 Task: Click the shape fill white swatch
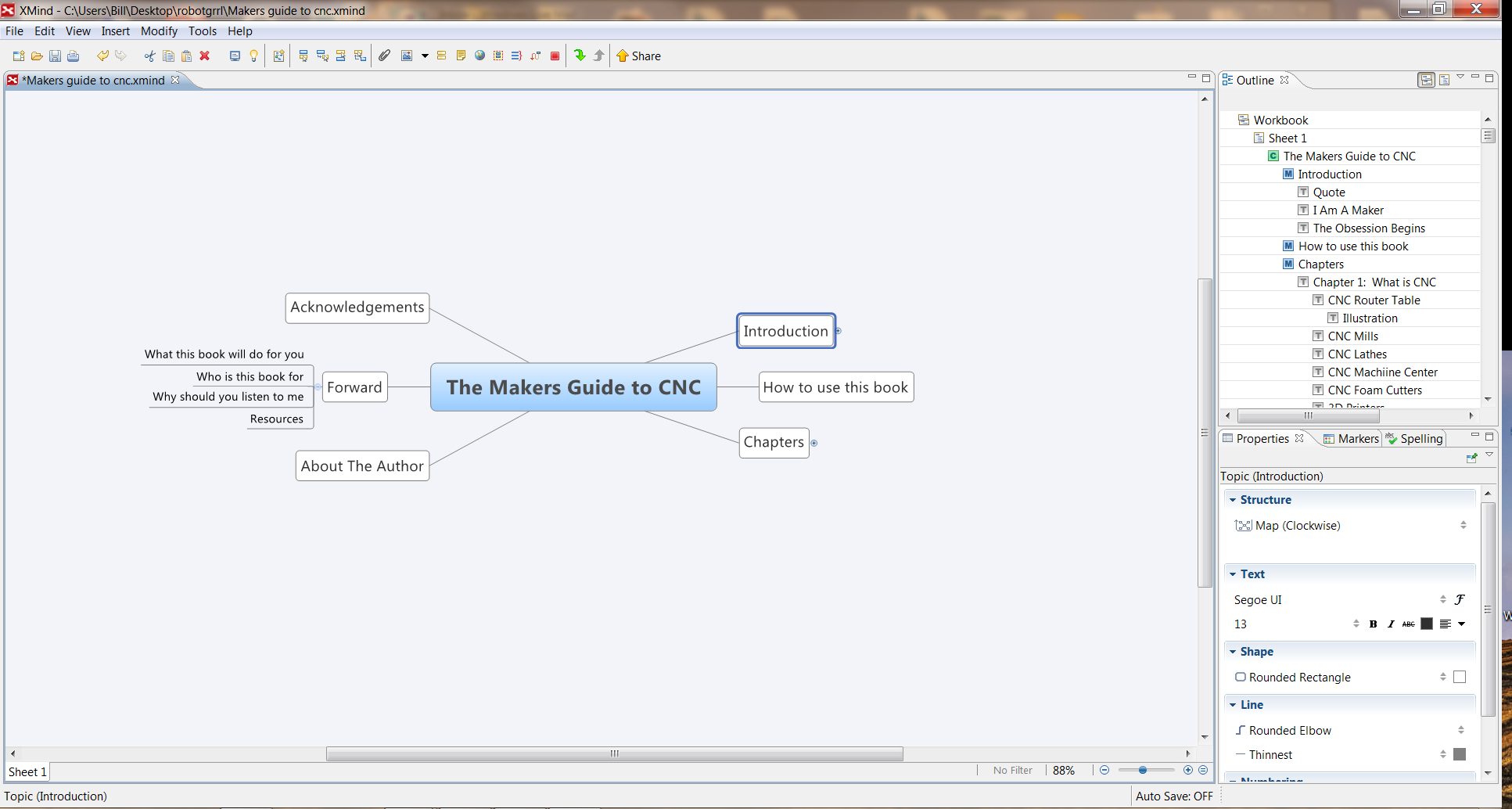pyautogui.click(x=1460, y=677)
